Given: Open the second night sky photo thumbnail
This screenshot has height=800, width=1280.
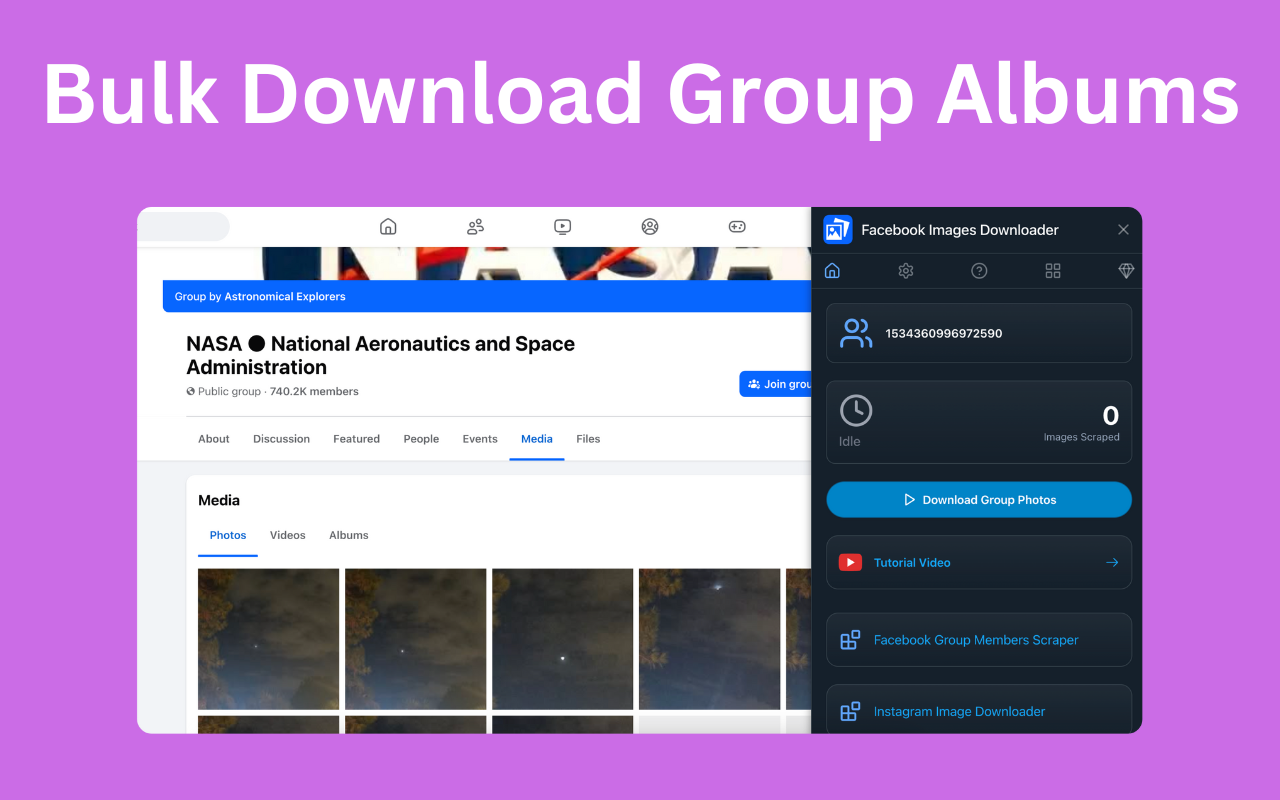Looking at the screenshot, I should click(415, 639).
